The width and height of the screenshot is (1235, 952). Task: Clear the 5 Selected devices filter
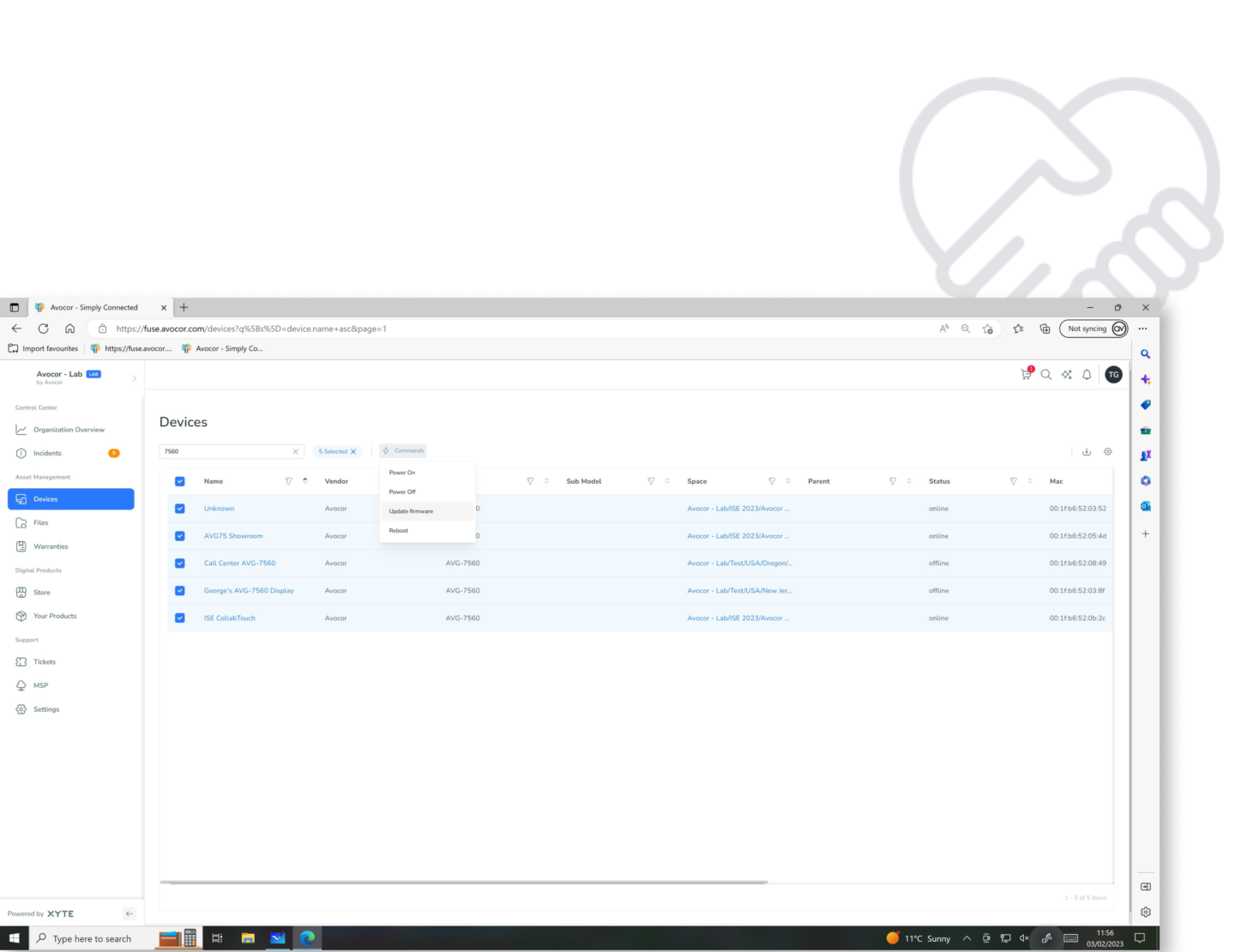[x=353, y=450]
